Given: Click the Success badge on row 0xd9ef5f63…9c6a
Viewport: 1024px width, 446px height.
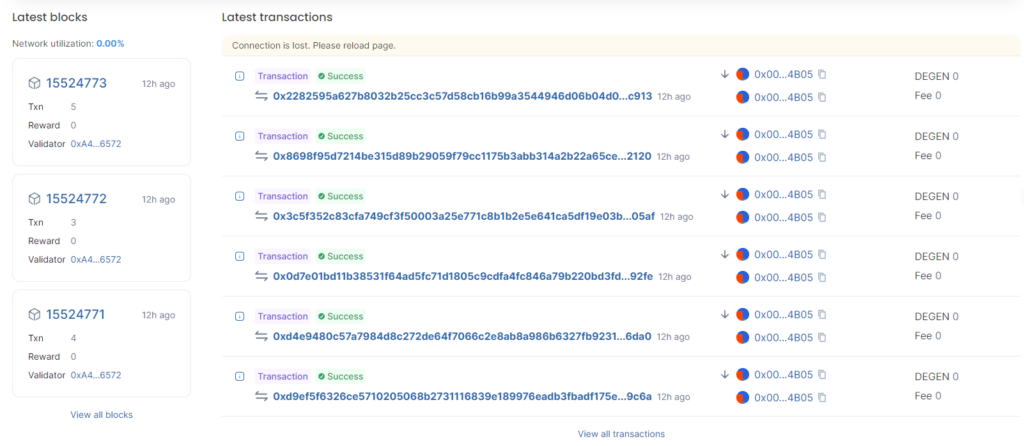Looking at the screenshot, I should pos(340,377).
